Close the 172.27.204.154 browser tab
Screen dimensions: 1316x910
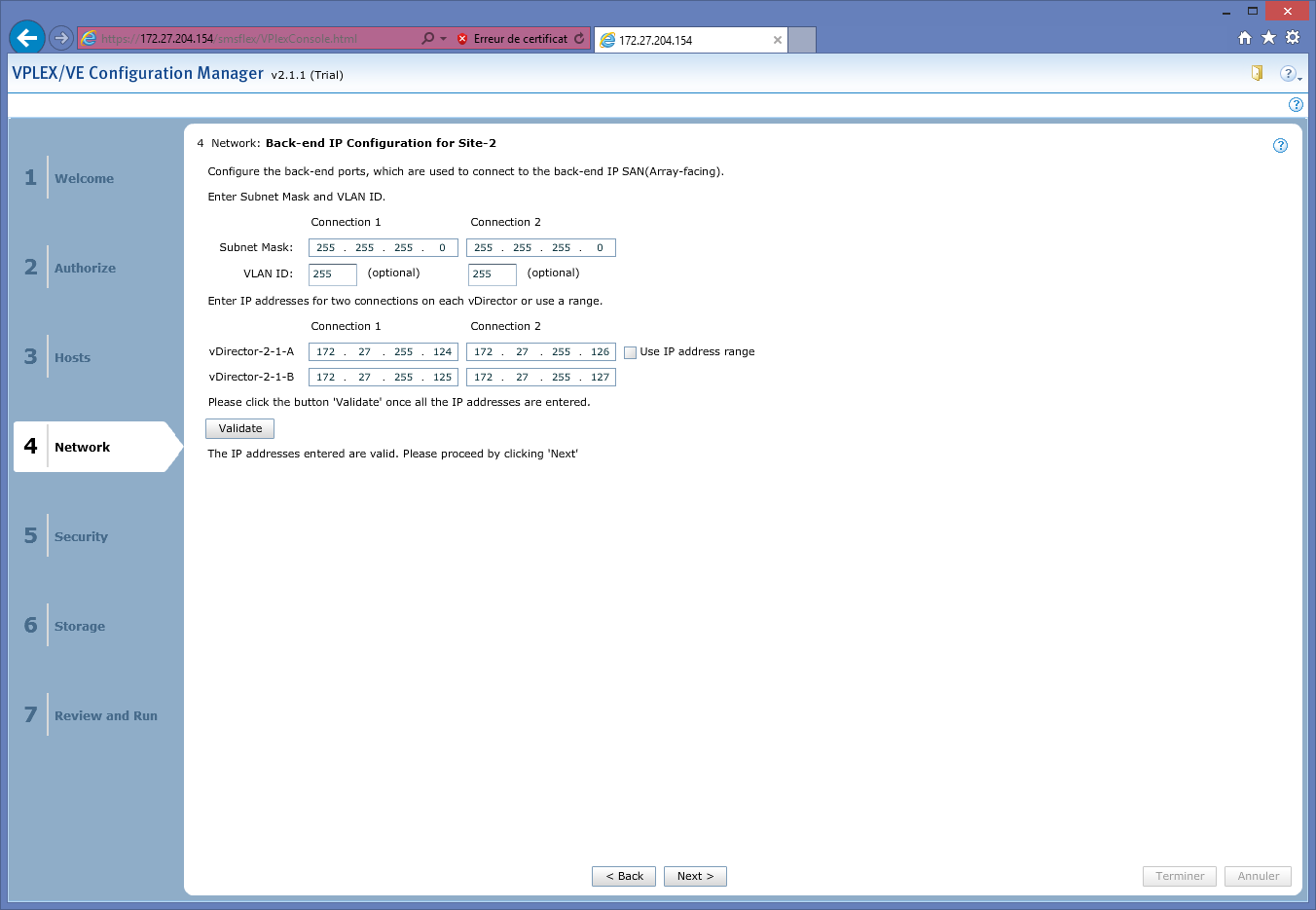click(x=777, y=40)
